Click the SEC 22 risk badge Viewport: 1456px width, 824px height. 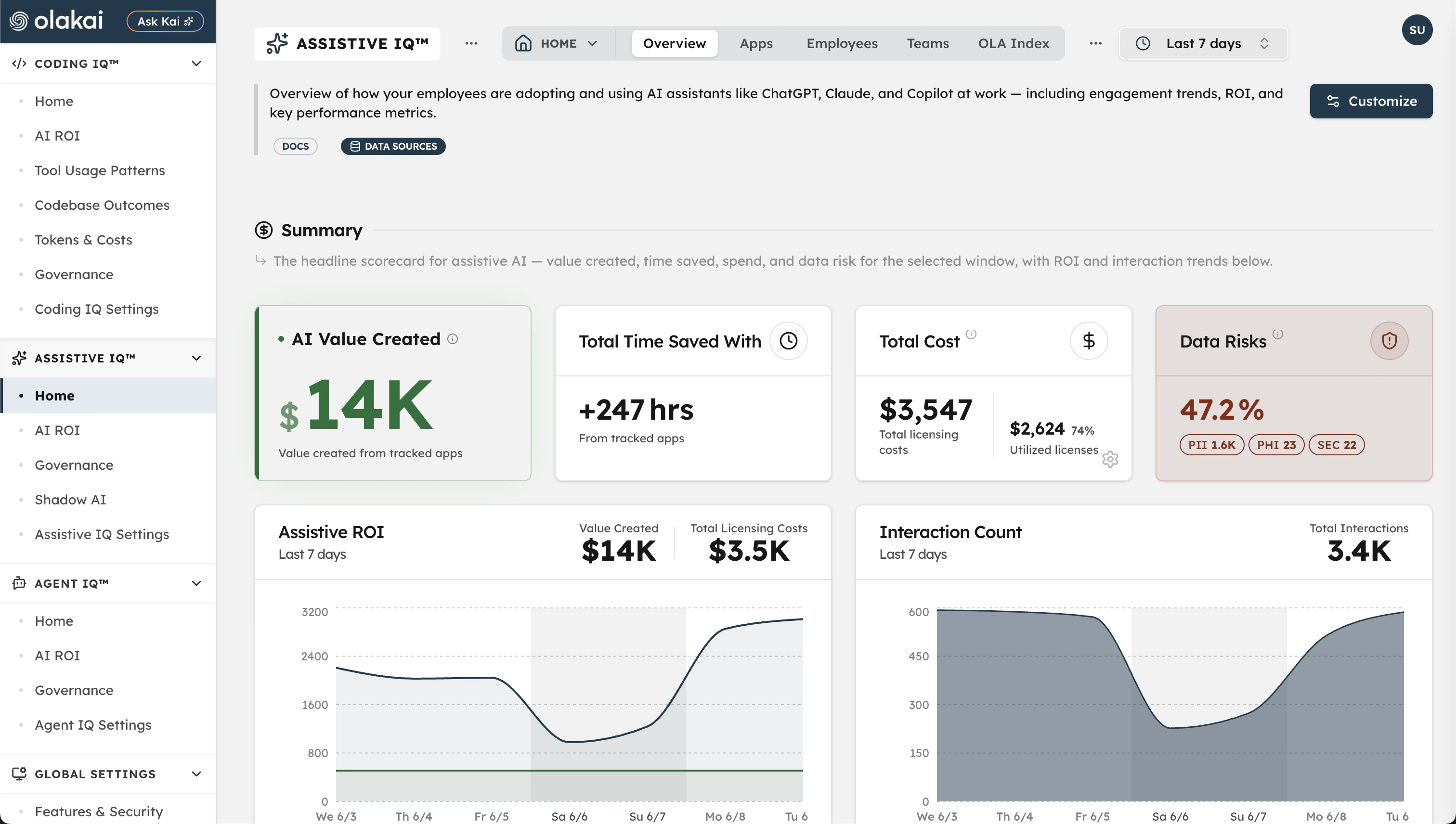(x=1337, y=445)
